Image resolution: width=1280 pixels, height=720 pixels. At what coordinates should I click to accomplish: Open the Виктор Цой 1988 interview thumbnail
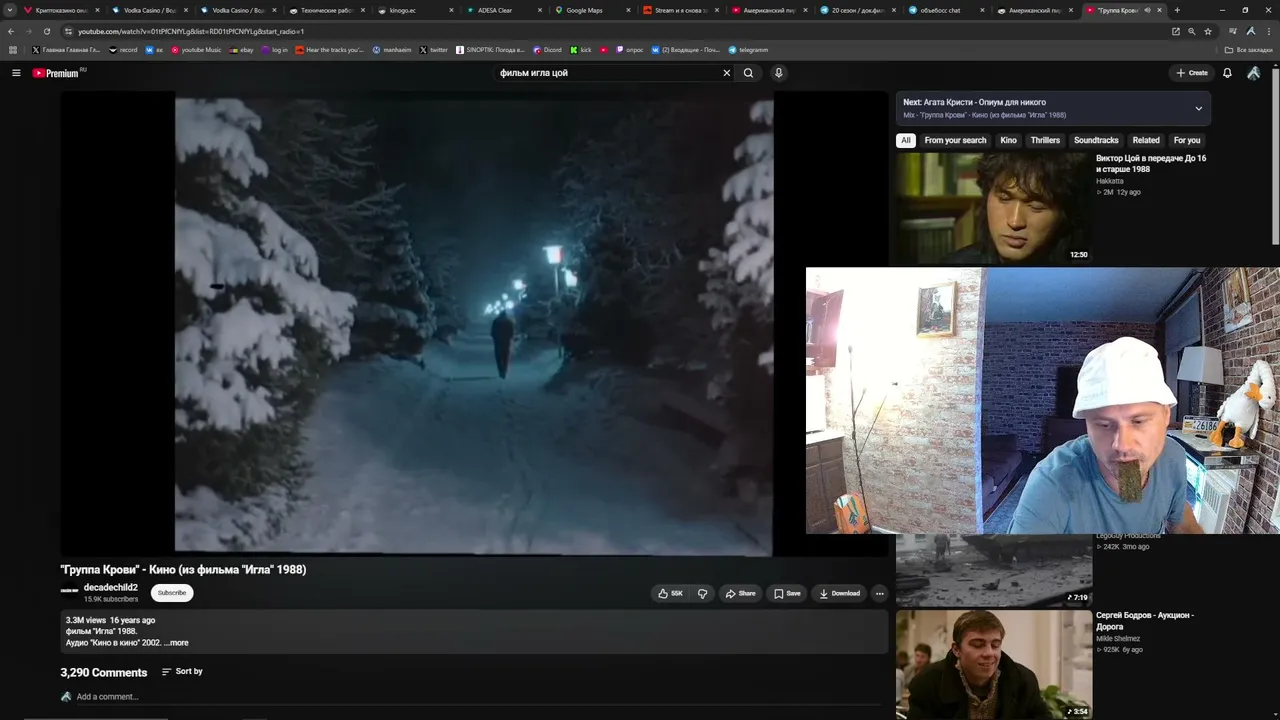click(993, 208)
